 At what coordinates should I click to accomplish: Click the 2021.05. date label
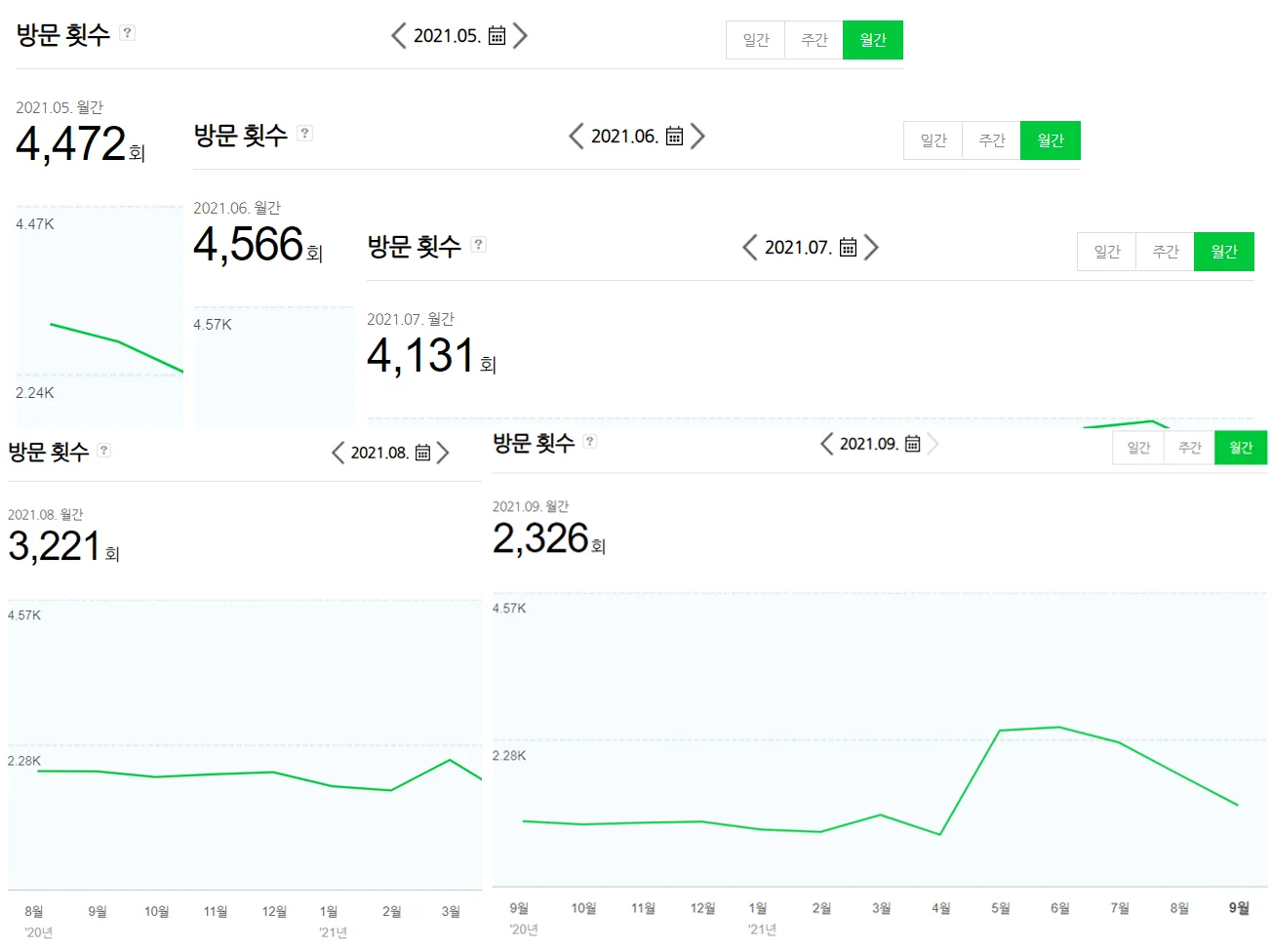pos(447,36)
